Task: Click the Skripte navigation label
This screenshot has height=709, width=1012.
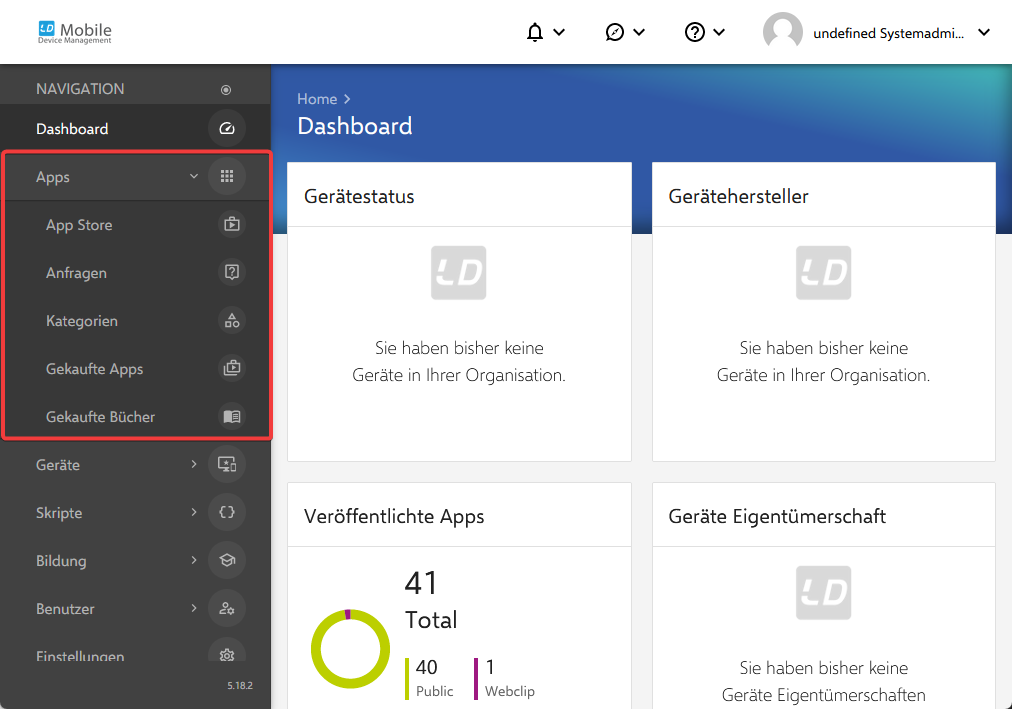Action: click(59, 513)
